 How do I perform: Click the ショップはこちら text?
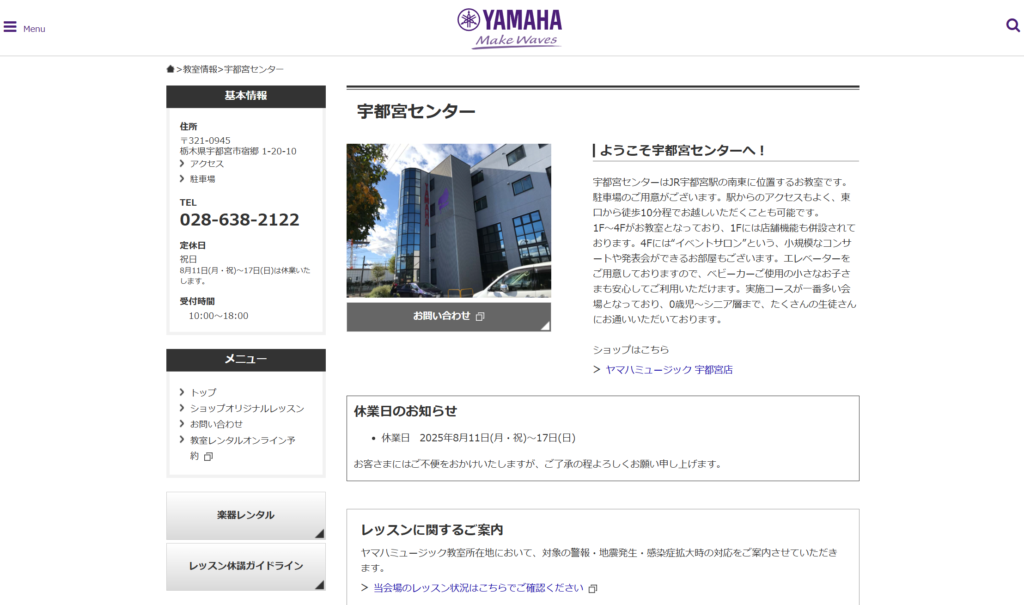(x=631, y=350)
